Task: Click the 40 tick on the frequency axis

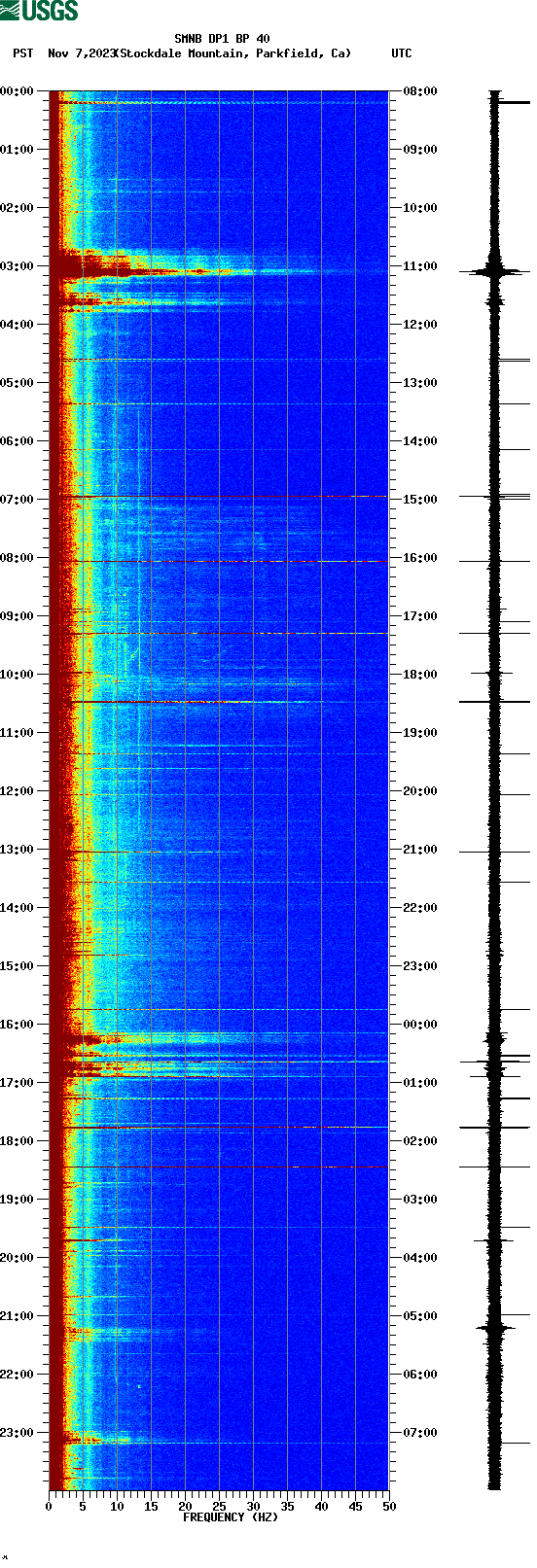Action: click(321, 1507)
